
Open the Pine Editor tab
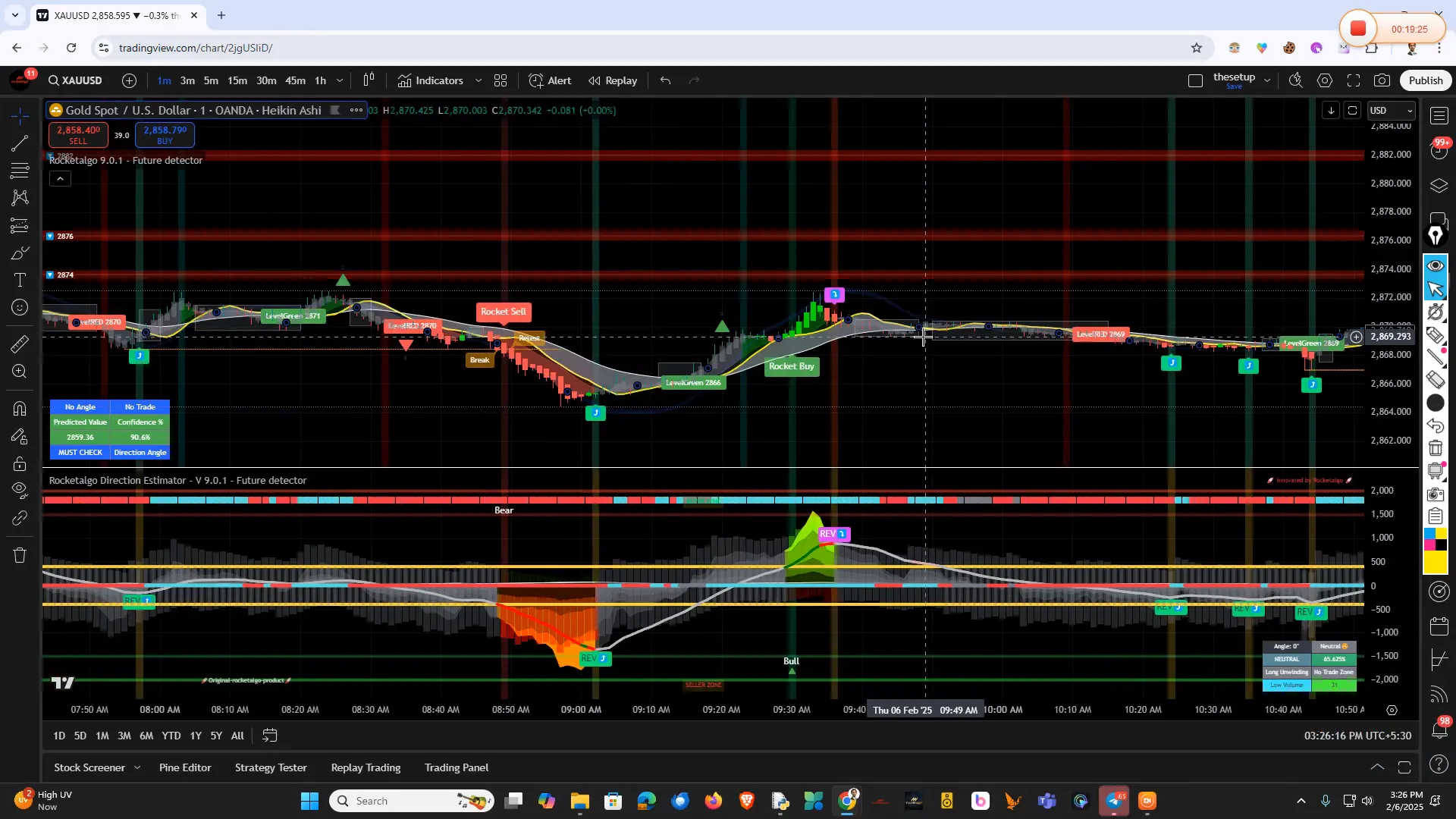(x=185, y=767)
